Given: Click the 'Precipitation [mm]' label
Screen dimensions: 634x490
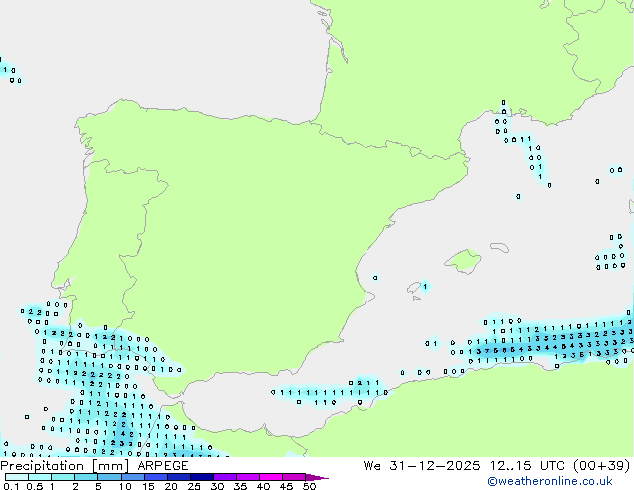Looking at the screenshot, I should pyautogui.click(x=65, y=466).
